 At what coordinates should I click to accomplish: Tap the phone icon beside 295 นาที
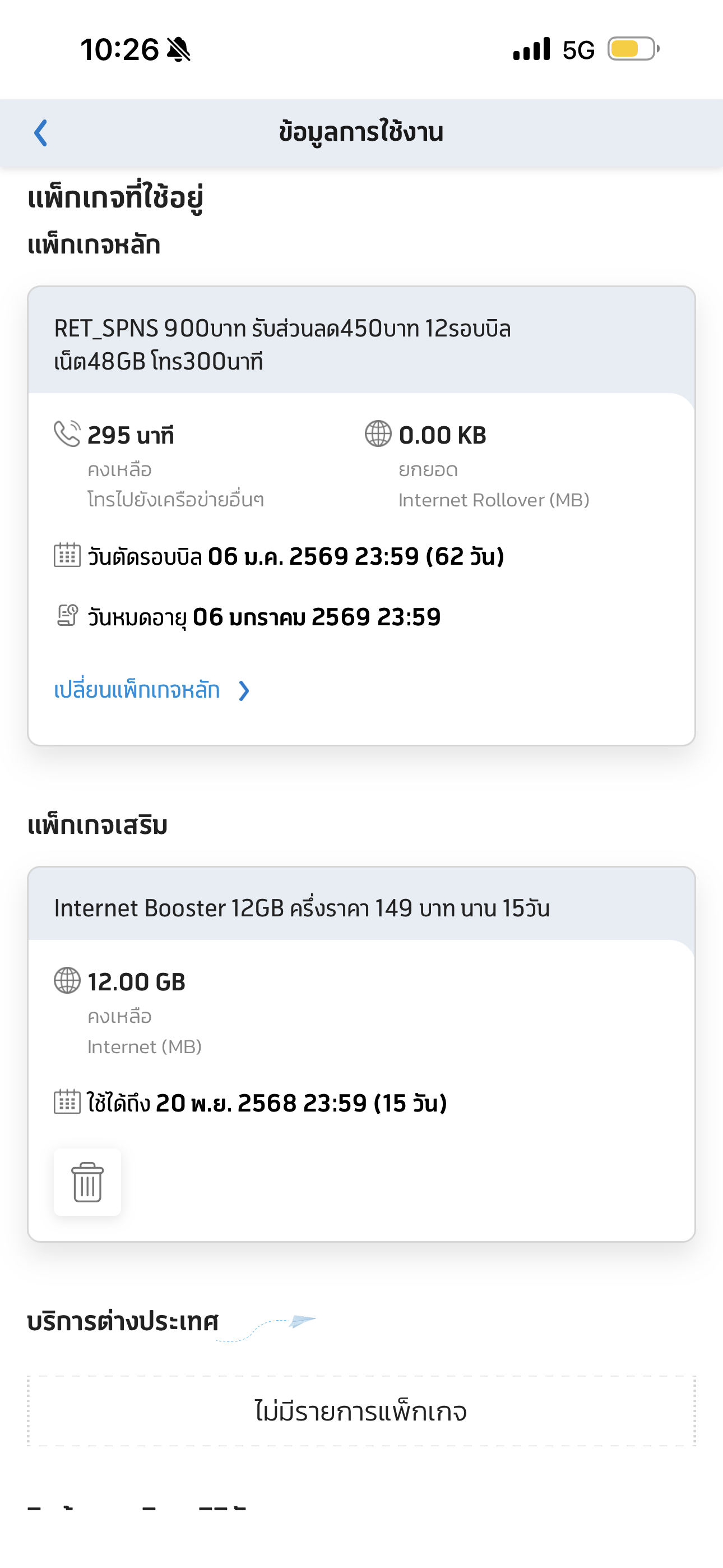[x=67, y=434]
